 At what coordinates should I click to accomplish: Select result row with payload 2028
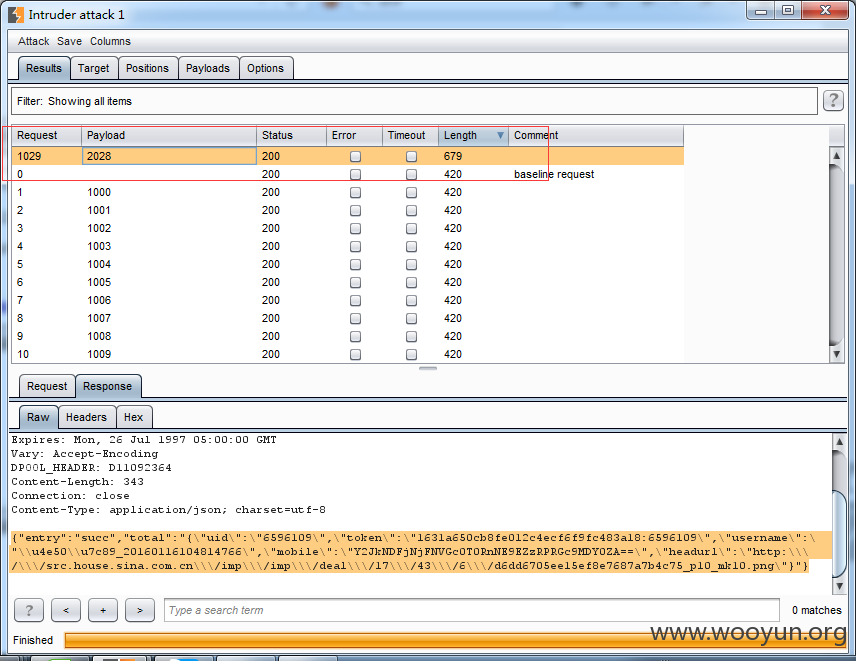(348, 156)
